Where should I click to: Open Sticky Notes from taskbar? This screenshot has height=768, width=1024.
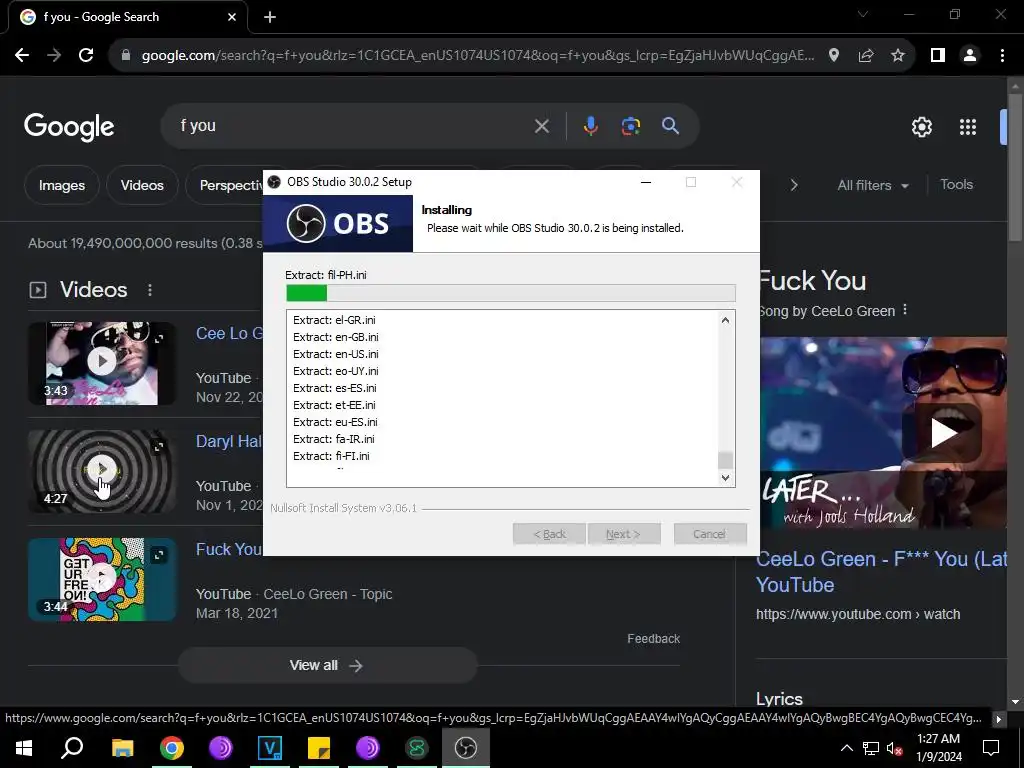coord(319,748)
